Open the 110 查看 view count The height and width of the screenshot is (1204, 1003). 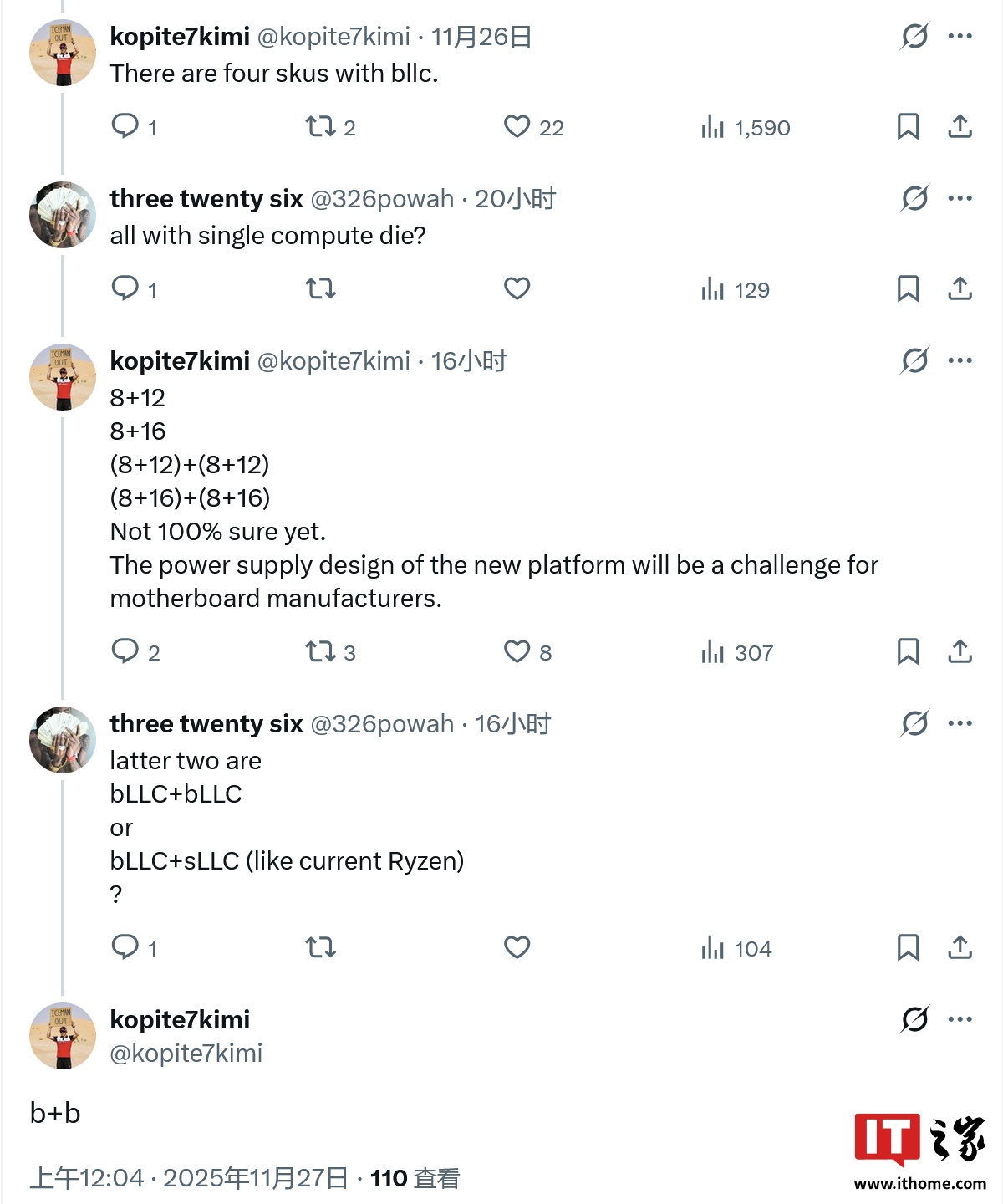point(415,1178)
